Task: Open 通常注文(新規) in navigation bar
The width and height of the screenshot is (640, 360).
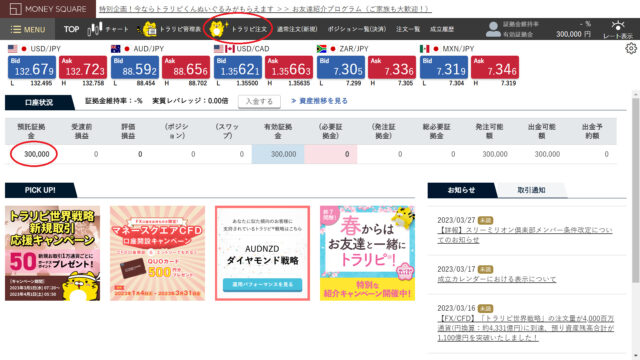Action: click(x=297, y=29)
